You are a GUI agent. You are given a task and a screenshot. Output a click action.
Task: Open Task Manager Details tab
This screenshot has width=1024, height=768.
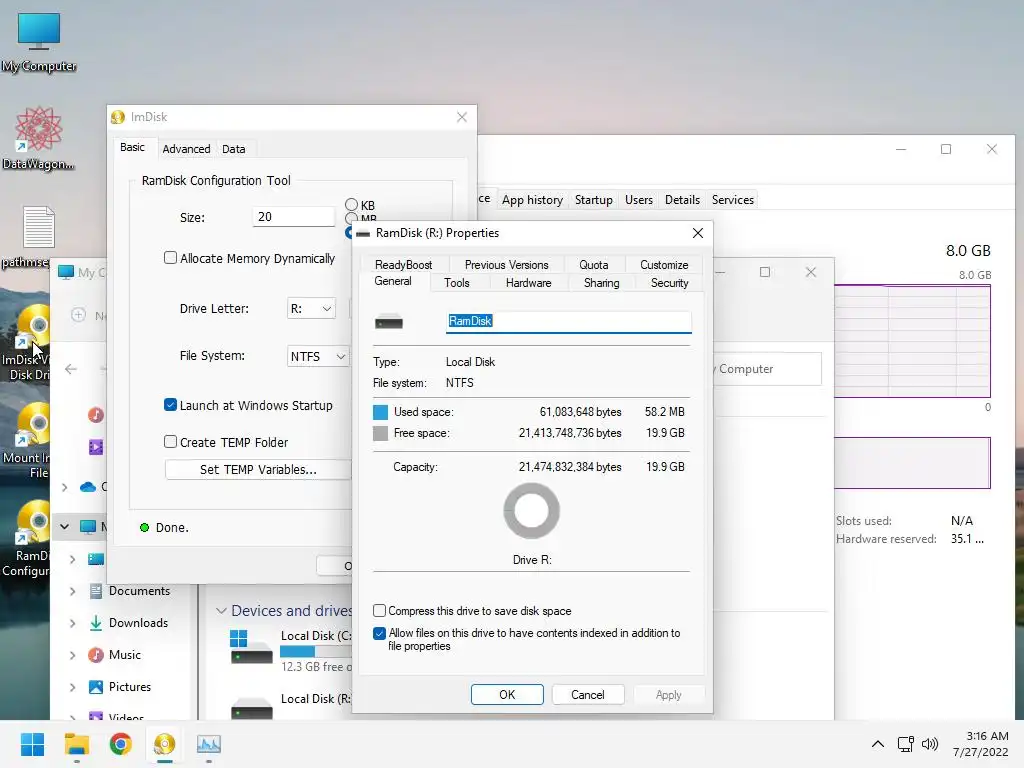(x=682, y=200)
